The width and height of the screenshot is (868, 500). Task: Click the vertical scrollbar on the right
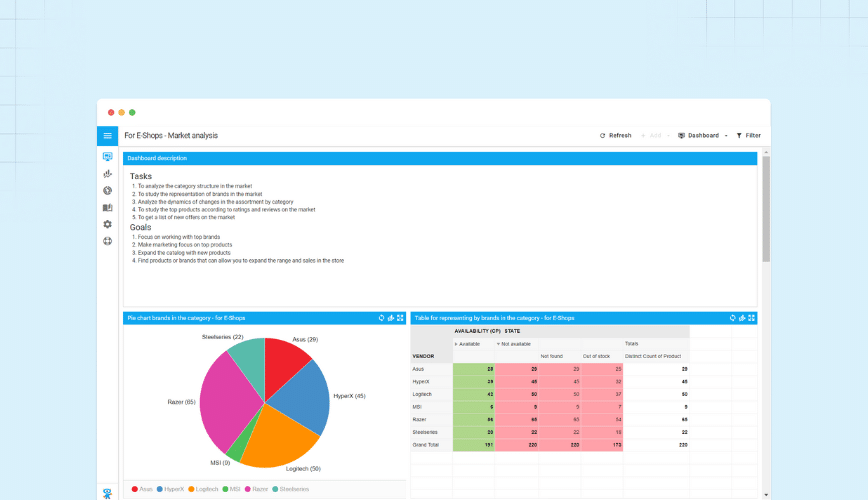tap(766, 210)
